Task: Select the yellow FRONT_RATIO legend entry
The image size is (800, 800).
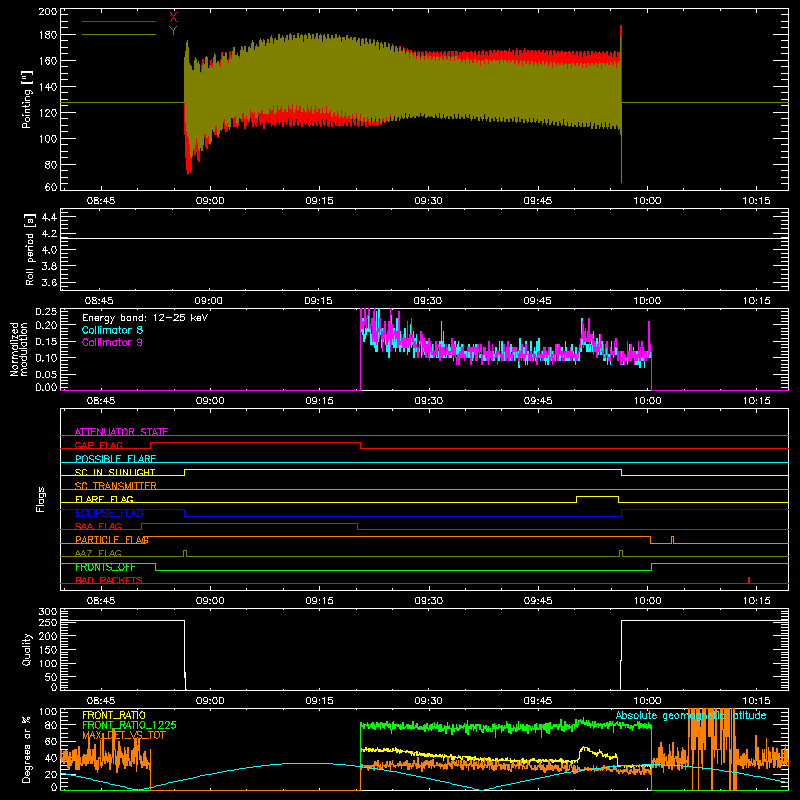Action: [114, 715]
